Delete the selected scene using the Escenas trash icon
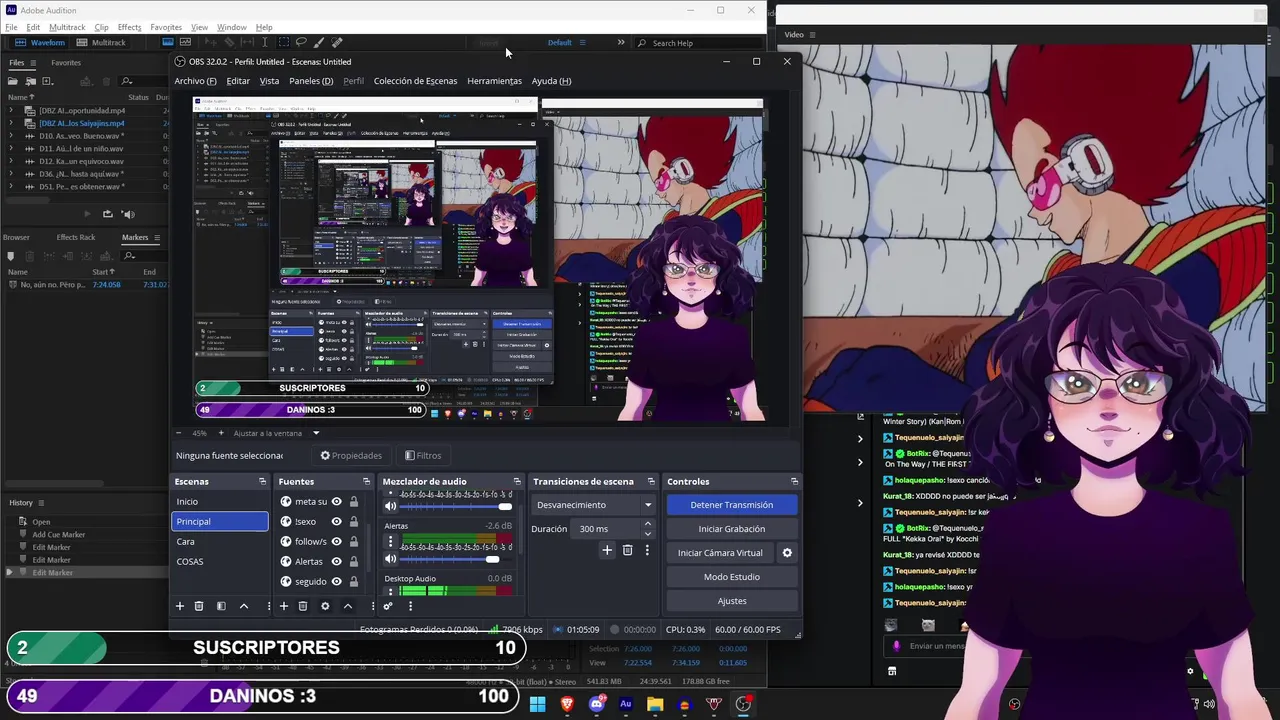 (199, 606)
